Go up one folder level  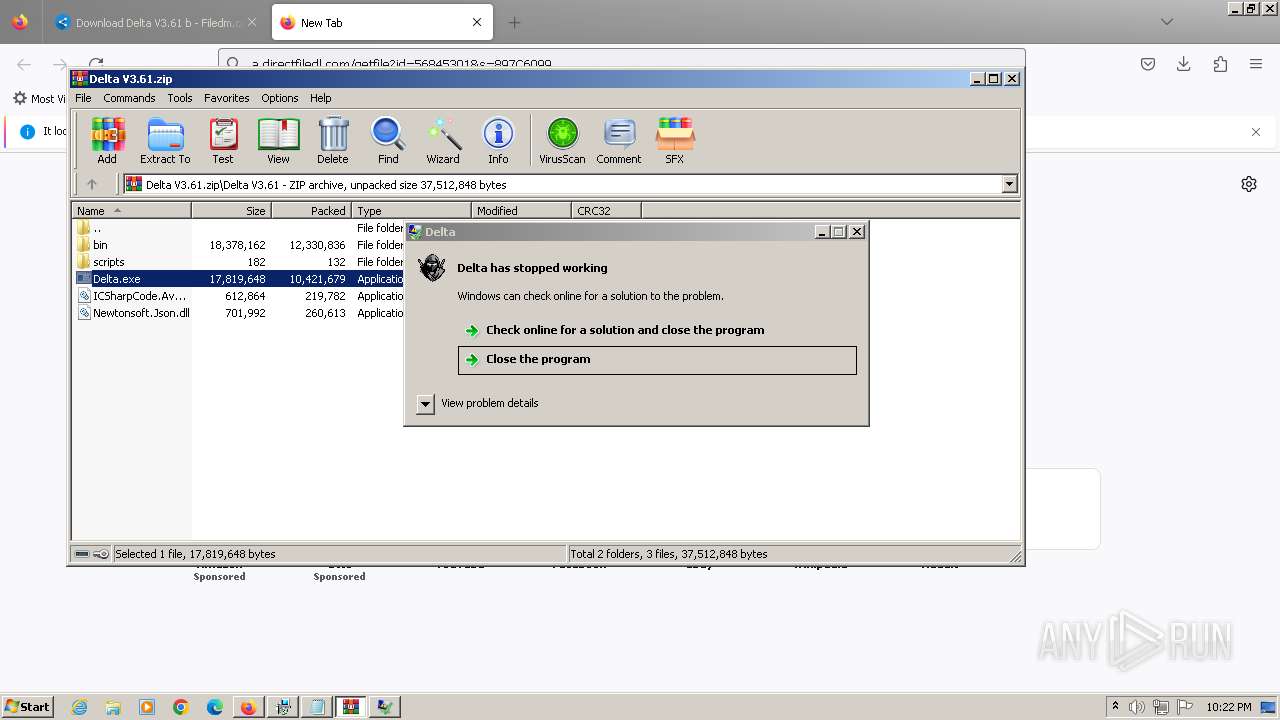[x=92, y=184]
